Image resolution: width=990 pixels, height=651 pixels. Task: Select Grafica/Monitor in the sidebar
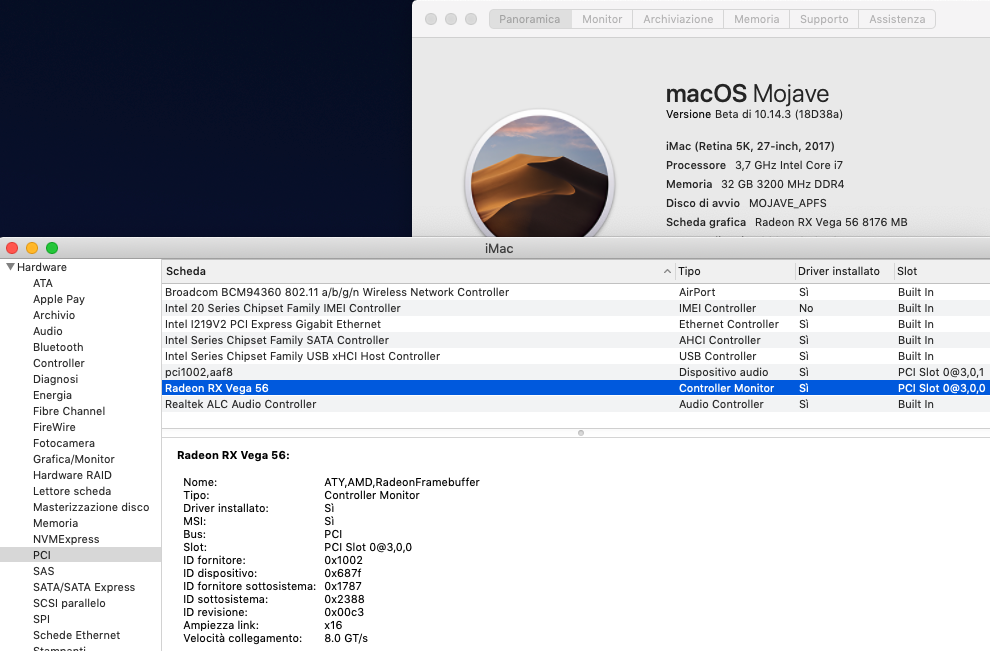[74, 459]
